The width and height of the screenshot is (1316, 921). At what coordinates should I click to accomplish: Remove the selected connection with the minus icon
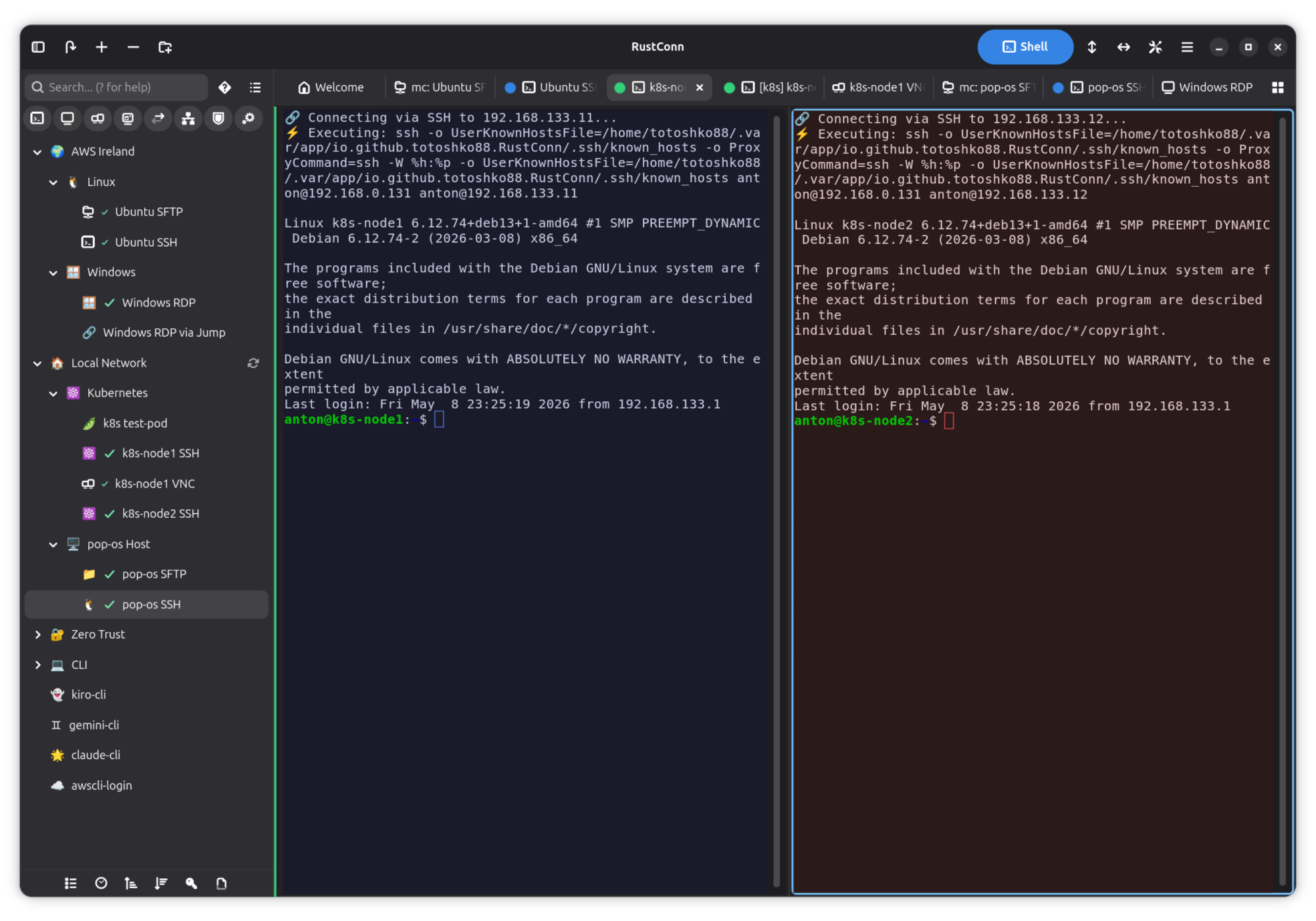point(133,47)
